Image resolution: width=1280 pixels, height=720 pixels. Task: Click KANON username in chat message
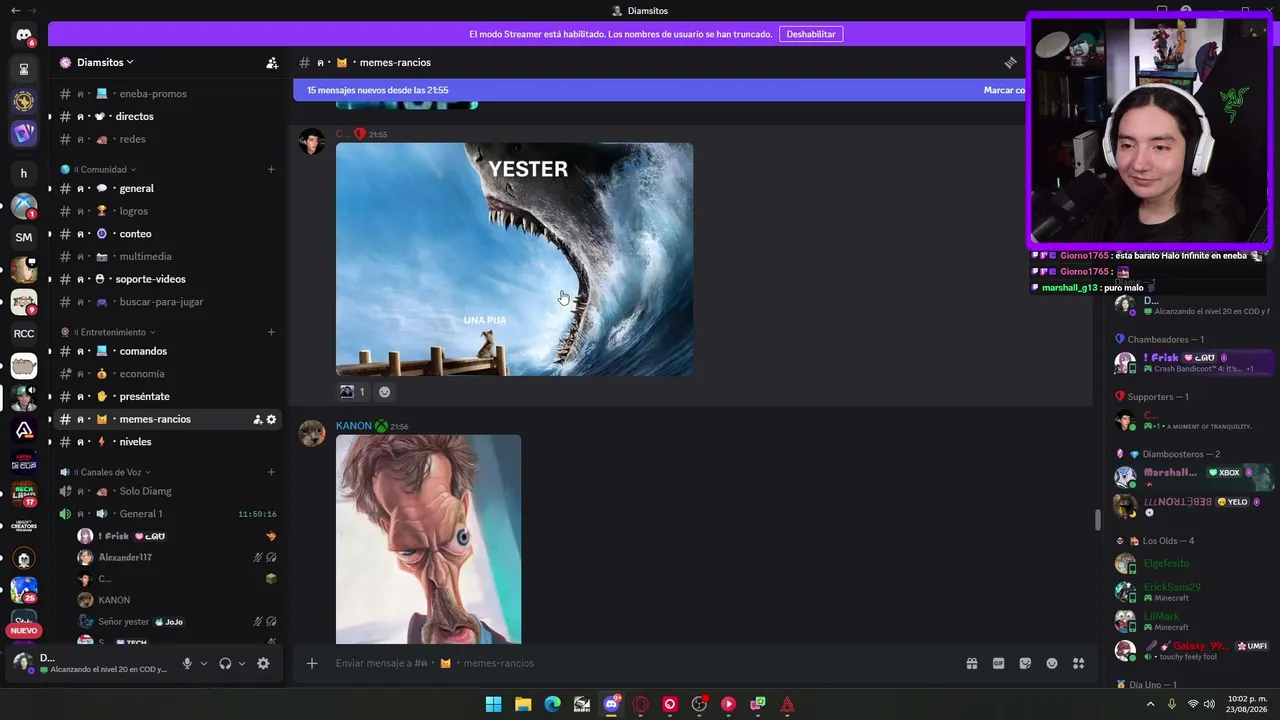tap(353, 426)
